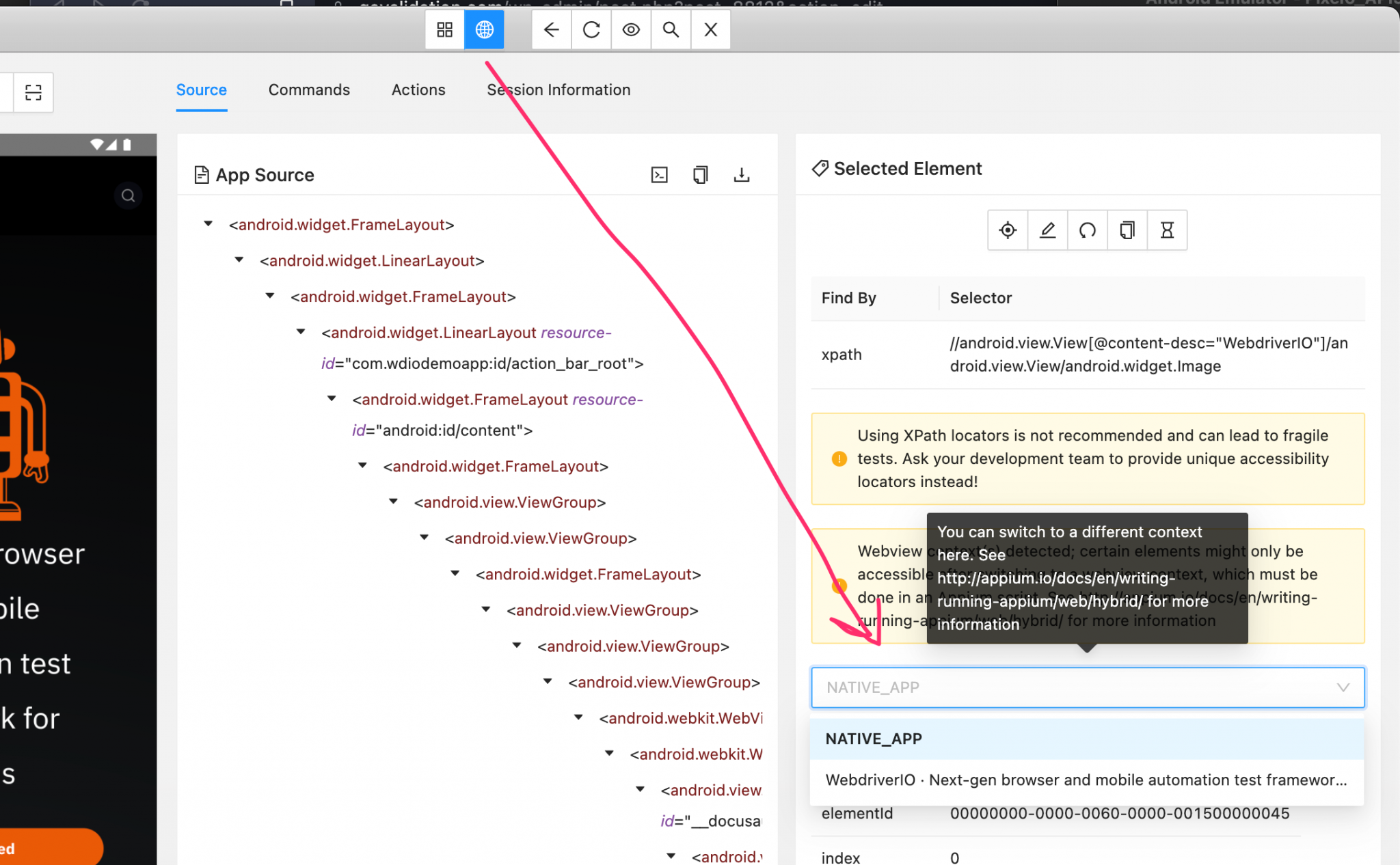Open the NATIVE_APP context dropdown

(x=1087, y=687)
